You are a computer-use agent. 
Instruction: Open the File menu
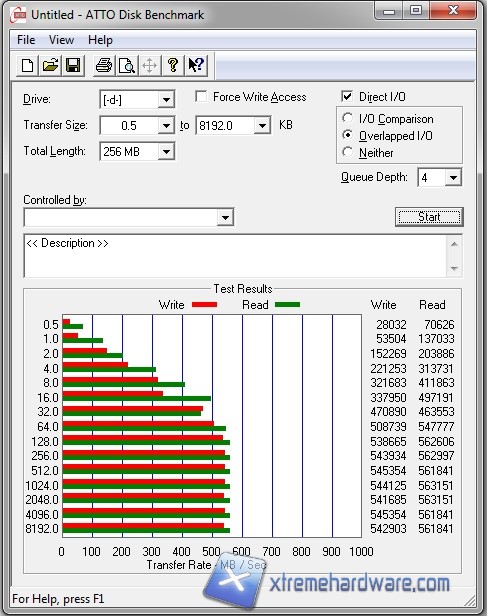tap(26, 40)
